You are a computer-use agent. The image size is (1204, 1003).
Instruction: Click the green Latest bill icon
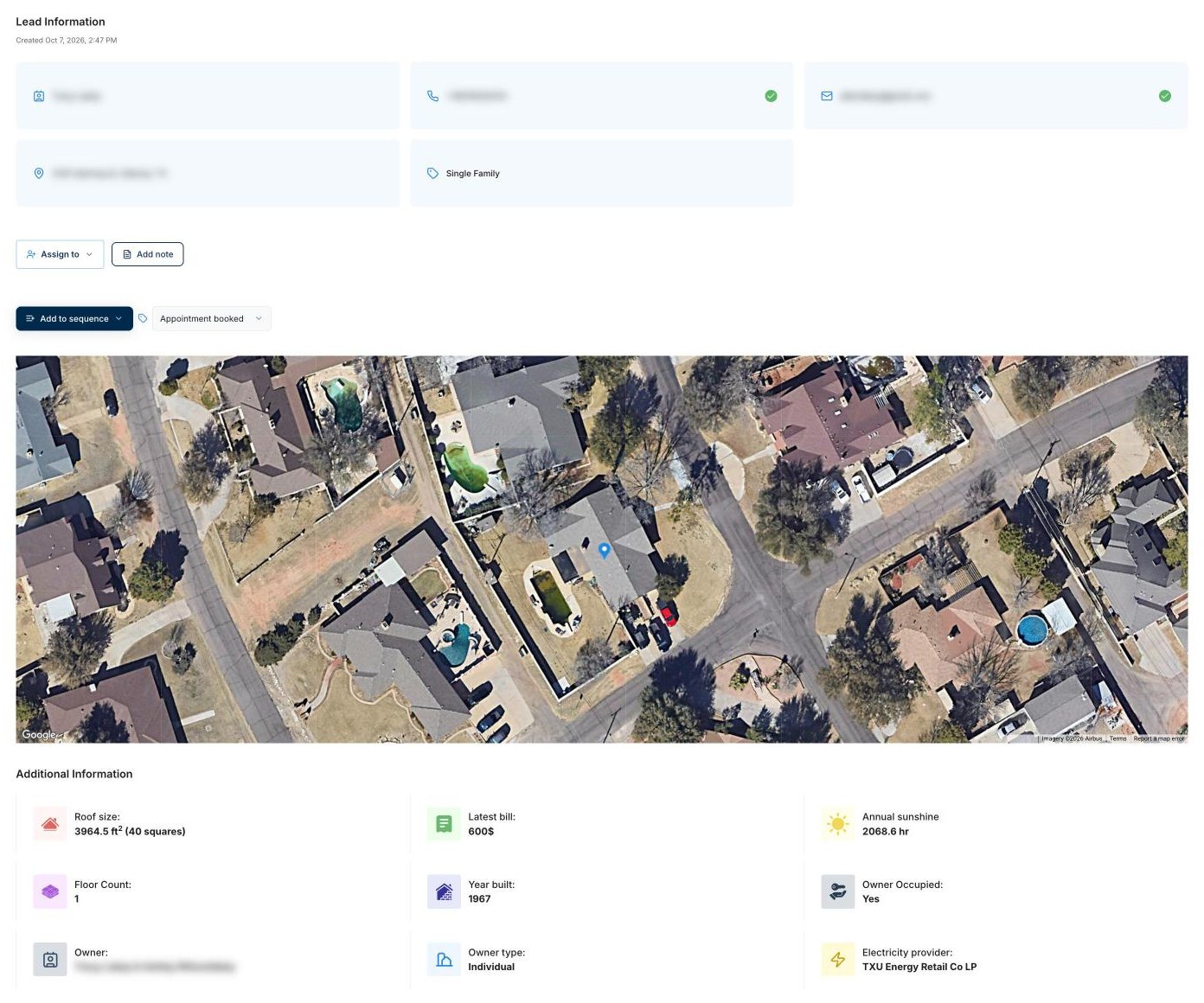tap(444, 824)
